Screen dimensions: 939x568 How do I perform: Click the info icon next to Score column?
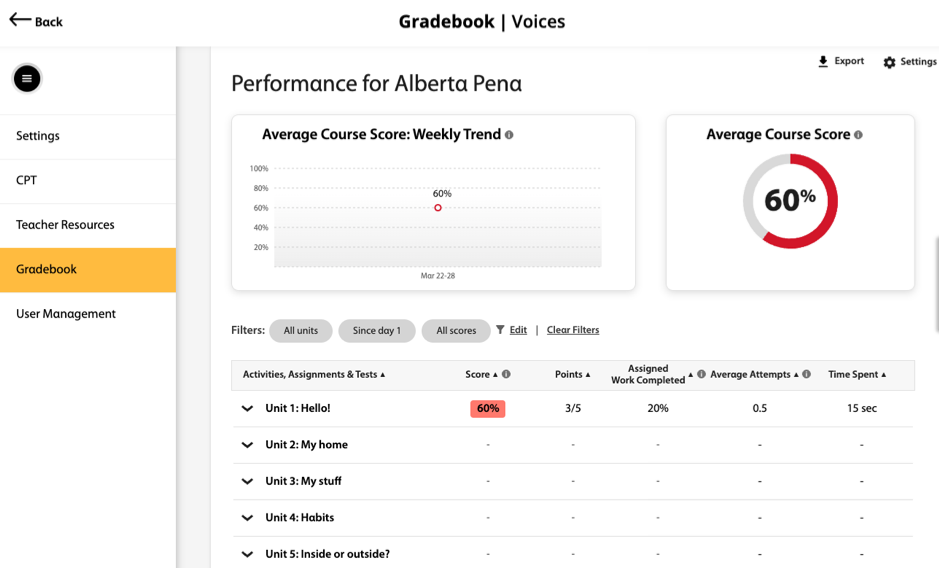pos(506,374)
